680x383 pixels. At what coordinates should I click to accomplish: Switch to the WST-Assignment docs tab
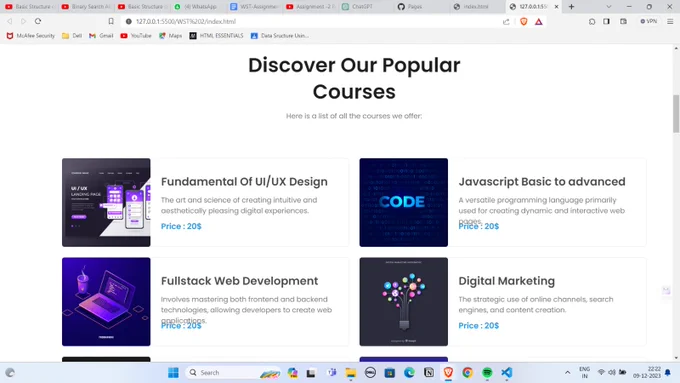click(254, 7)
